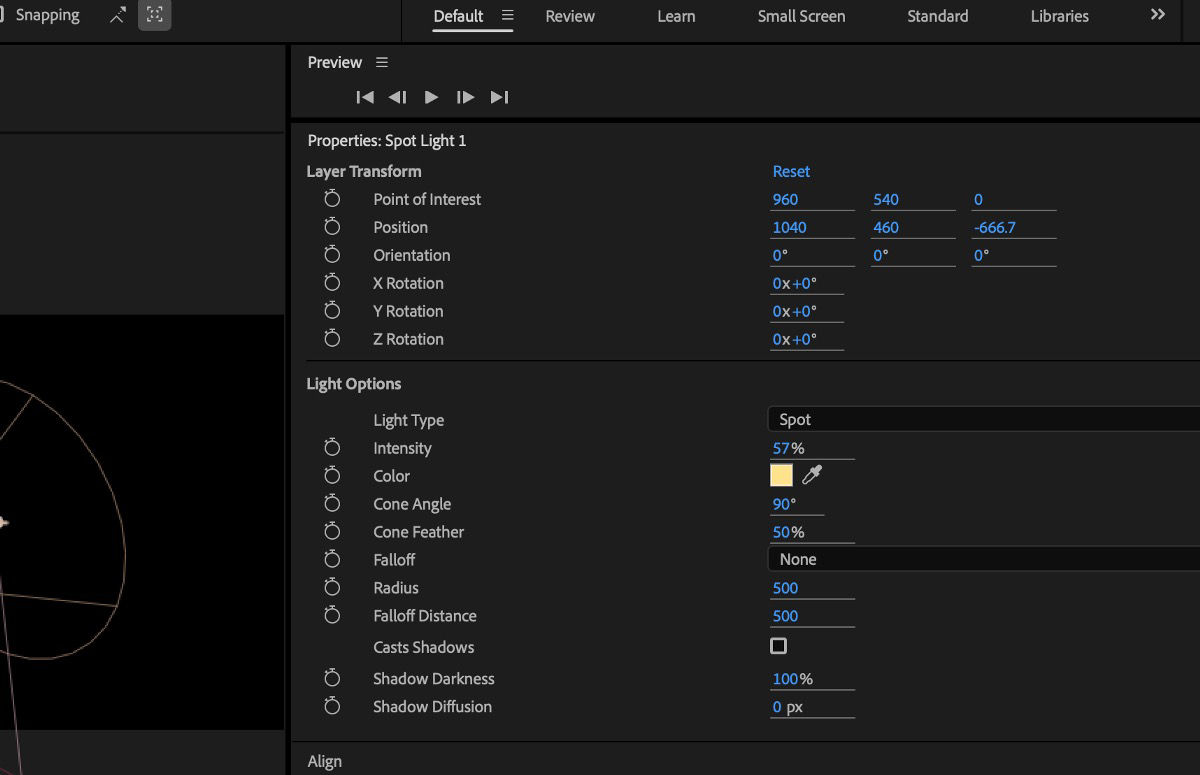Toggle Snapping in the toolbar
The image size is (1200, 775).
point(46,15)
